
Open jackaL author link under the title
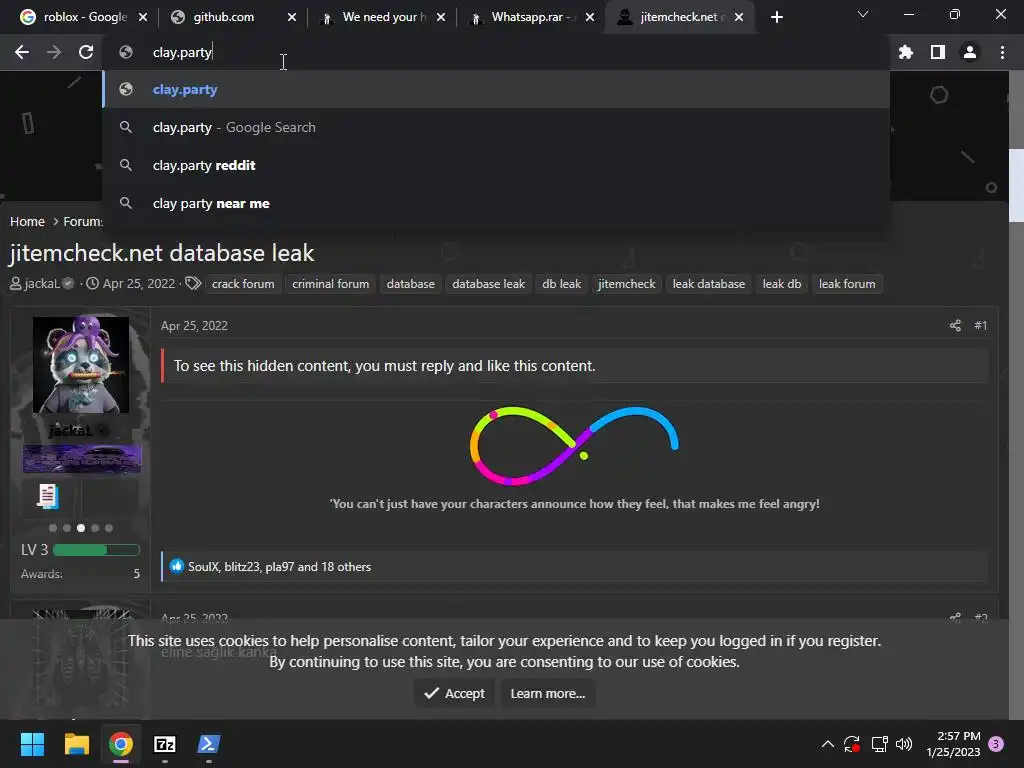[x=42, y=283]
